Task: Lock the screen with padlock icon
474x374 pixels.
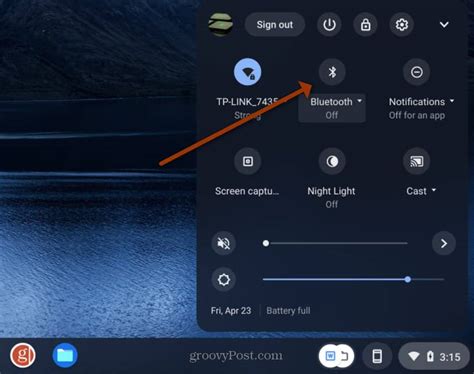Action: tap(366, 25)
